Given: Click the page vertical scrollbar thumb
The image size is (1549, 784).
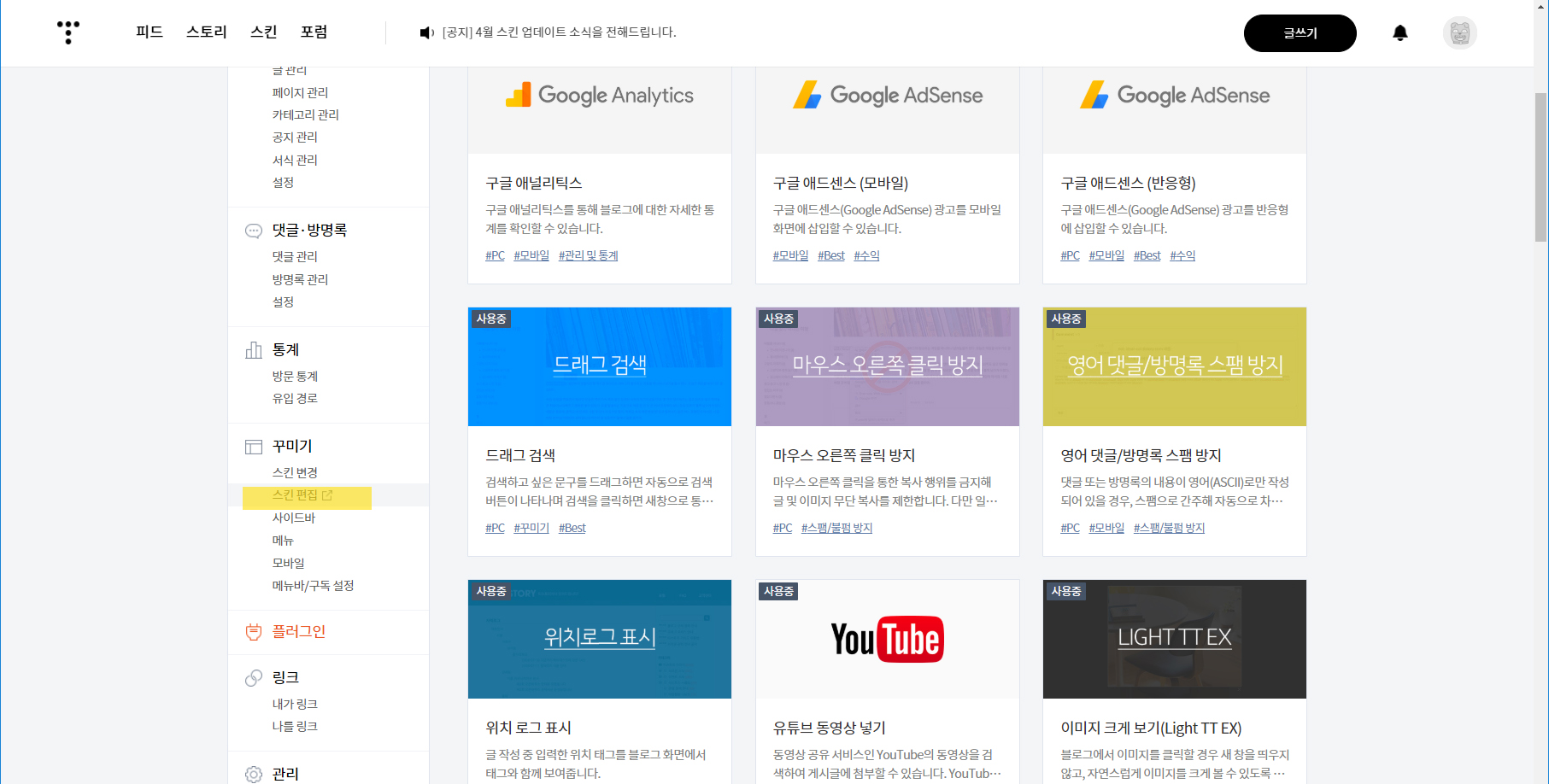Looking at the screenshot, I should (x=1540, y=167).
